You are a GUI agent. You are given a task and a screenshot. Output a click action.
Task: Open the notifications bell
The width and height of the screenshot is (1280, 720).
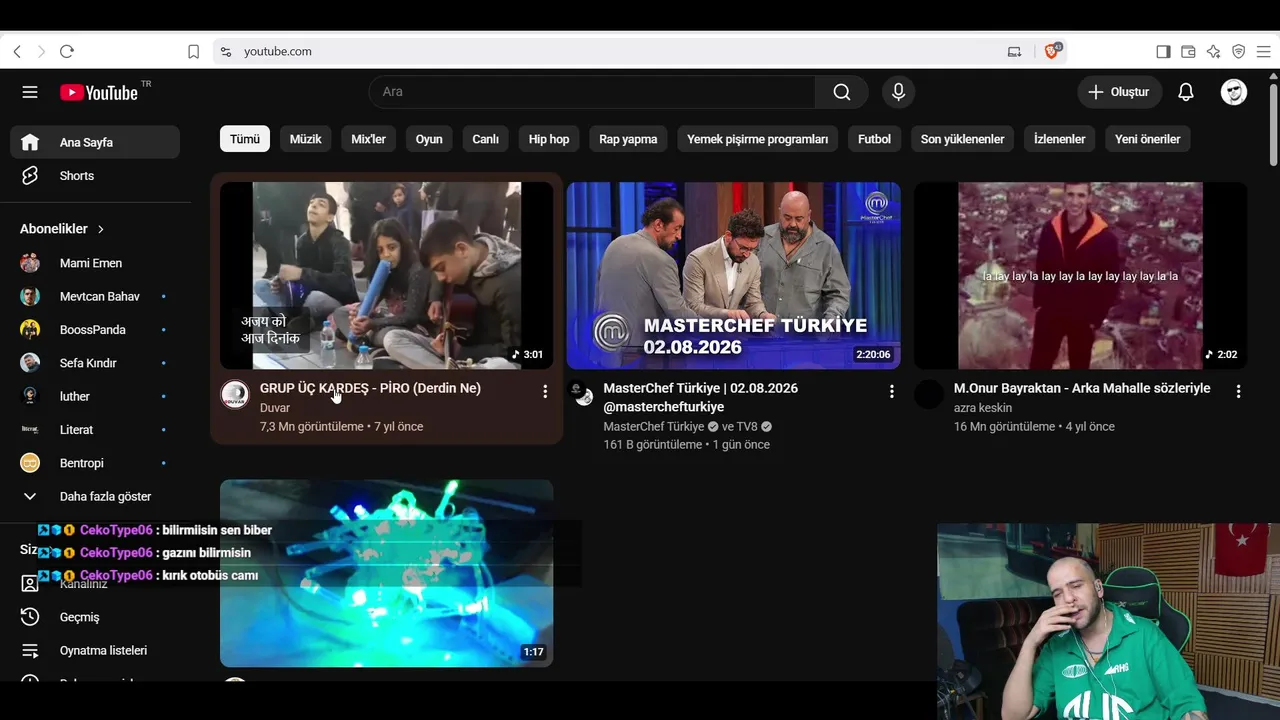(1186, 92)
